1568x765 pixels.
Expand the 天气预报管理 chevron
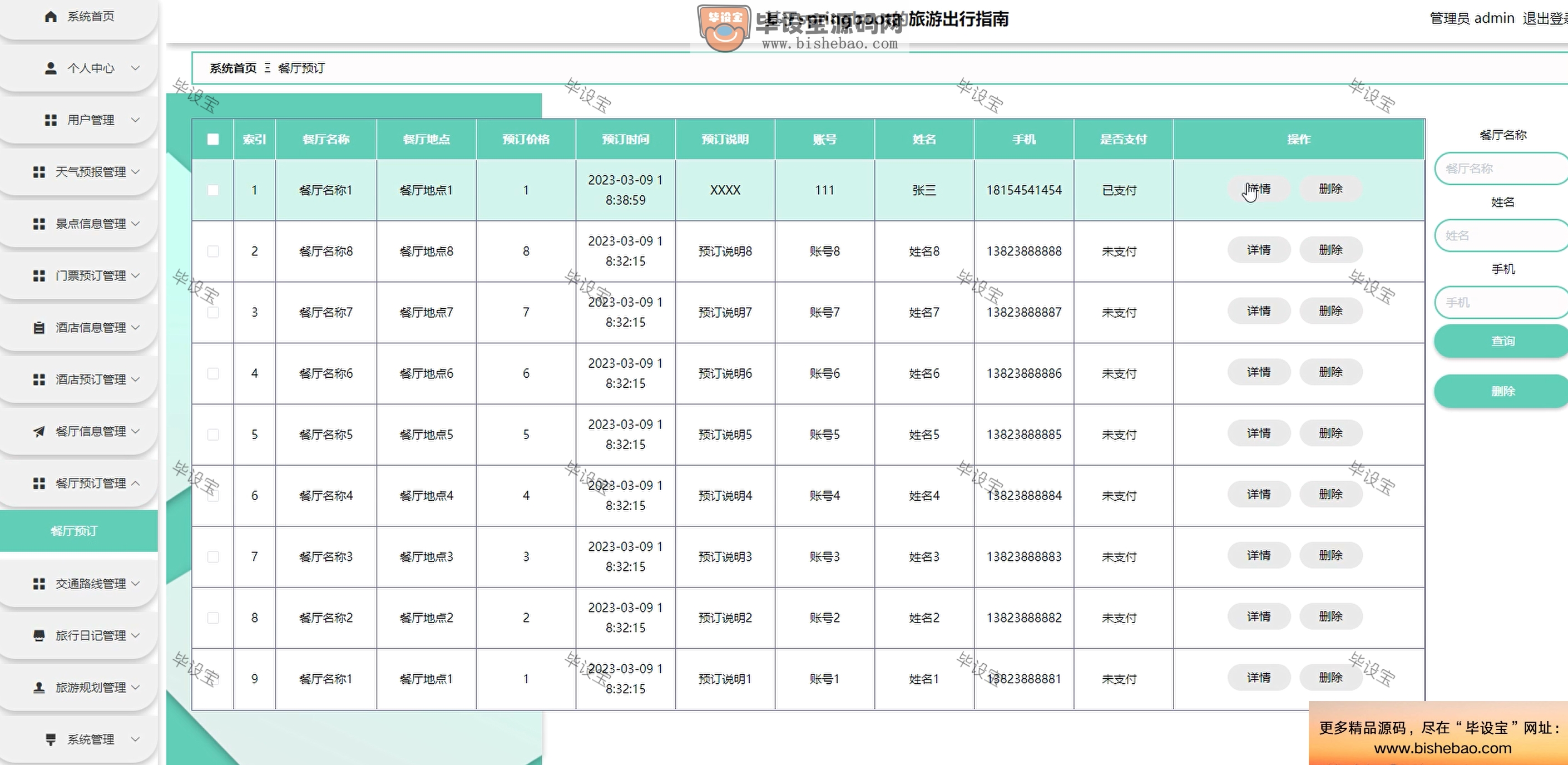(x=135, y=172)
